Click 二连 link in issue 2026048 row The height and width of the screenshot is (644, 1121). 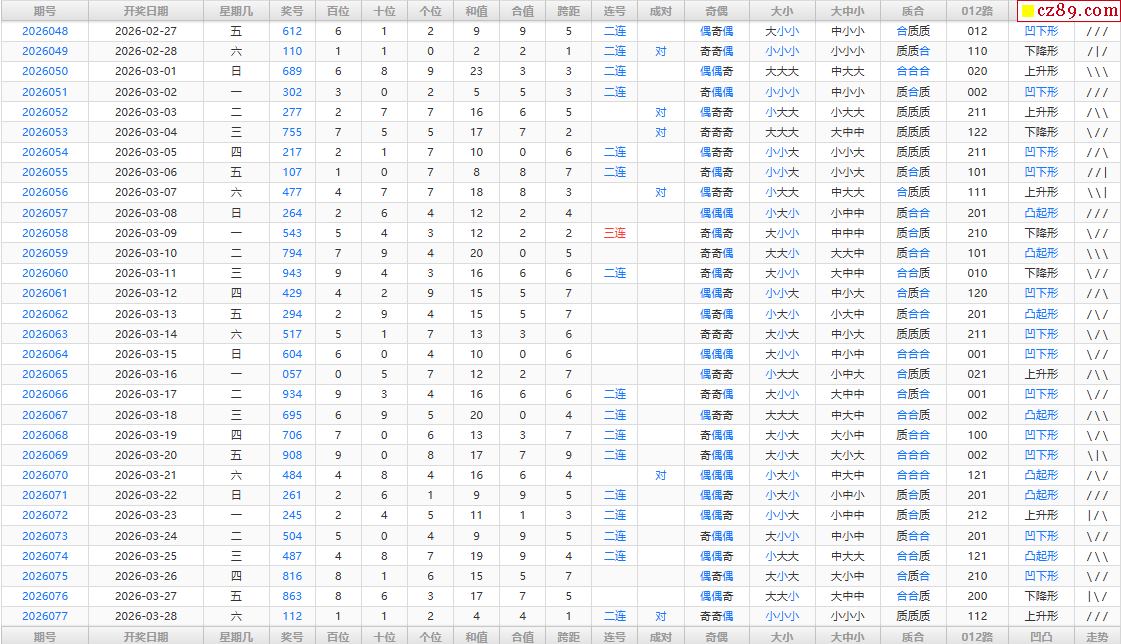pyautogui.click(x=615, y=31)
